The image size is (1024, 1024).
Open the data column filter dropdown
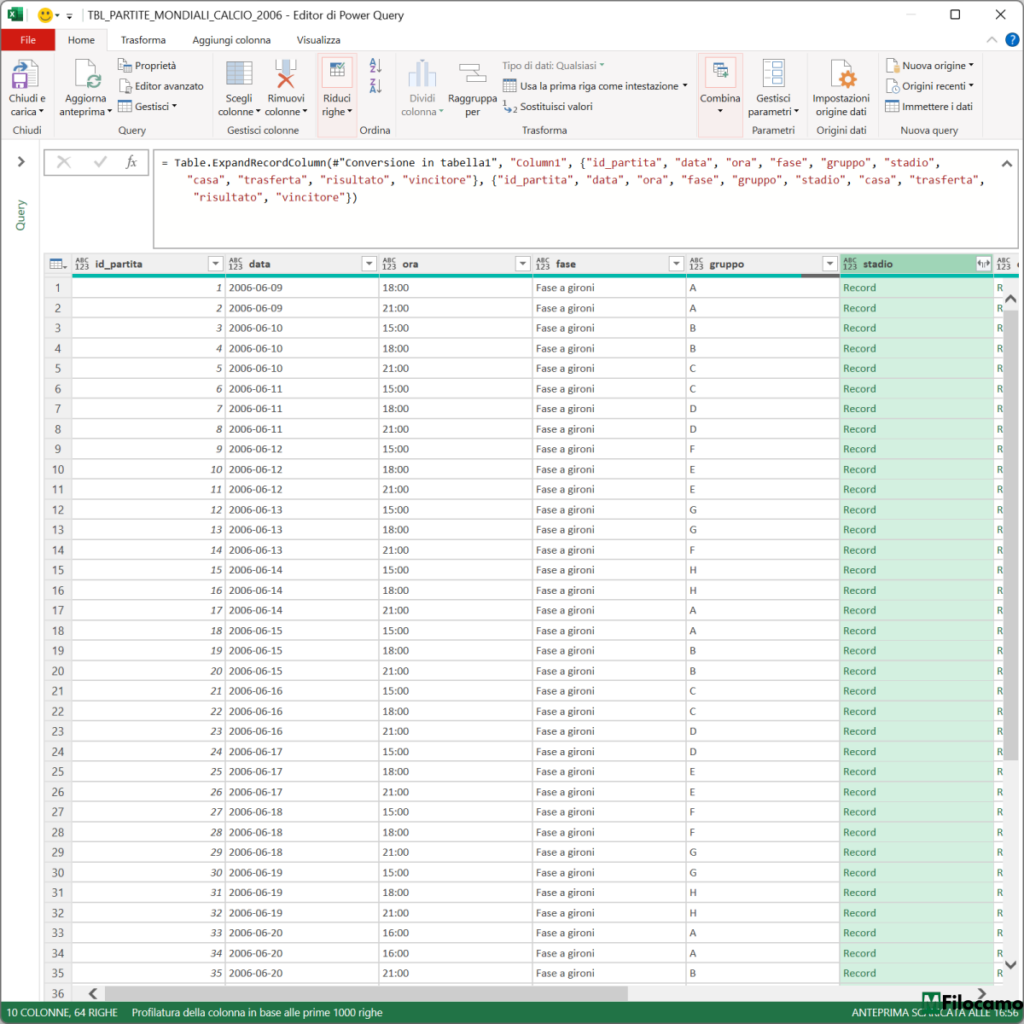pyautogui.click(x=369, y=264)
